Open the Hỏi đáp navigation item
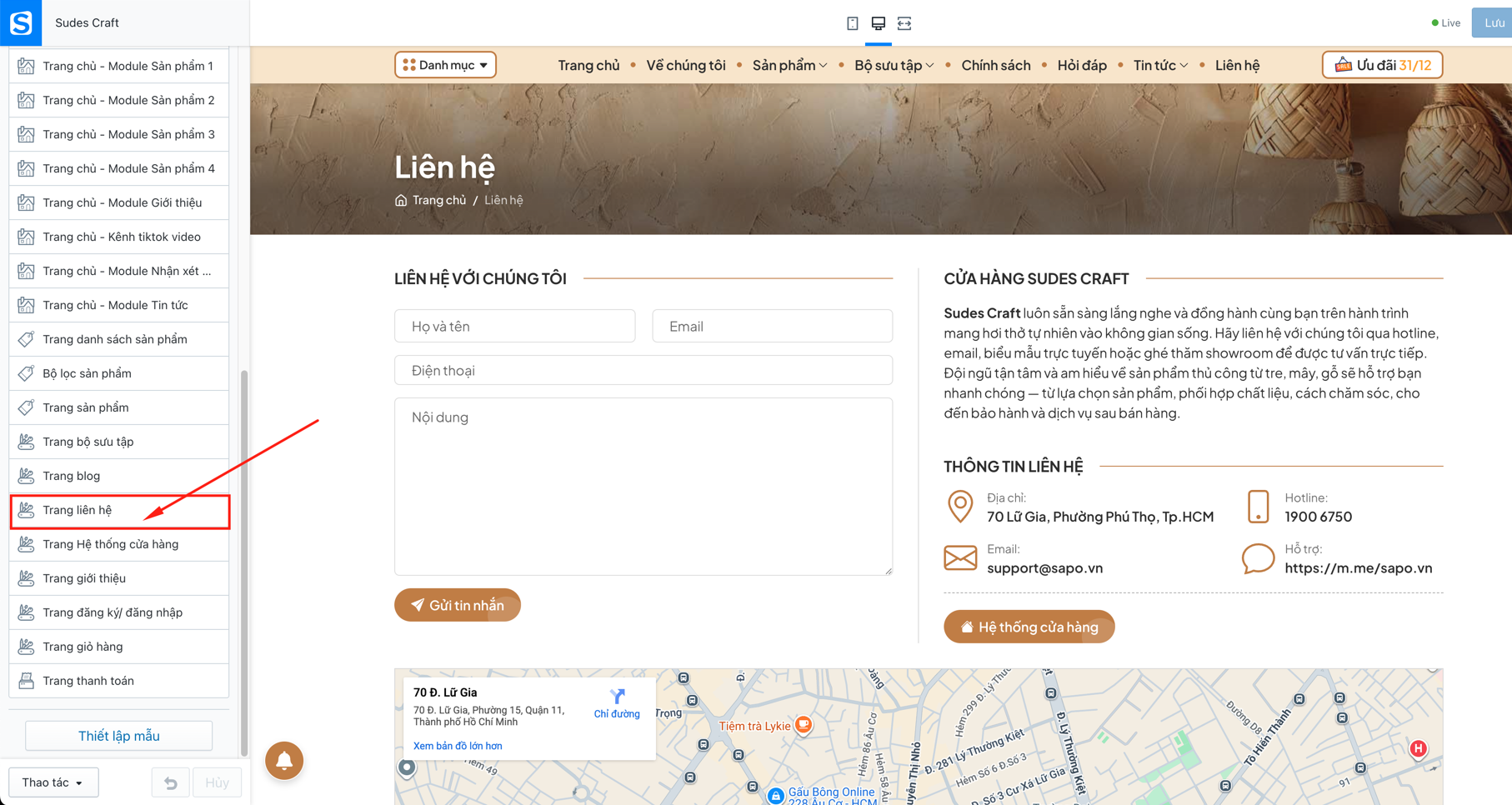This screenshot has height=805, width=1512. (x=1082, y=65)
